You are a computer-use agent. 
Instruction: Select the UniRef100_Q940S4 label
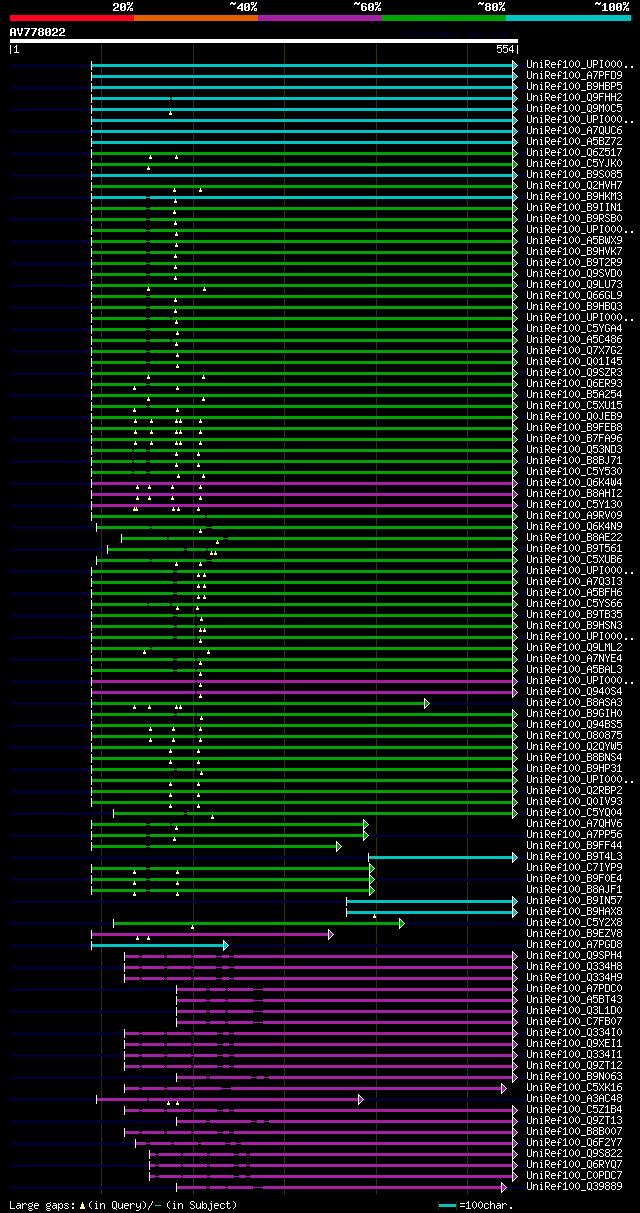click(x=574, y=691)
